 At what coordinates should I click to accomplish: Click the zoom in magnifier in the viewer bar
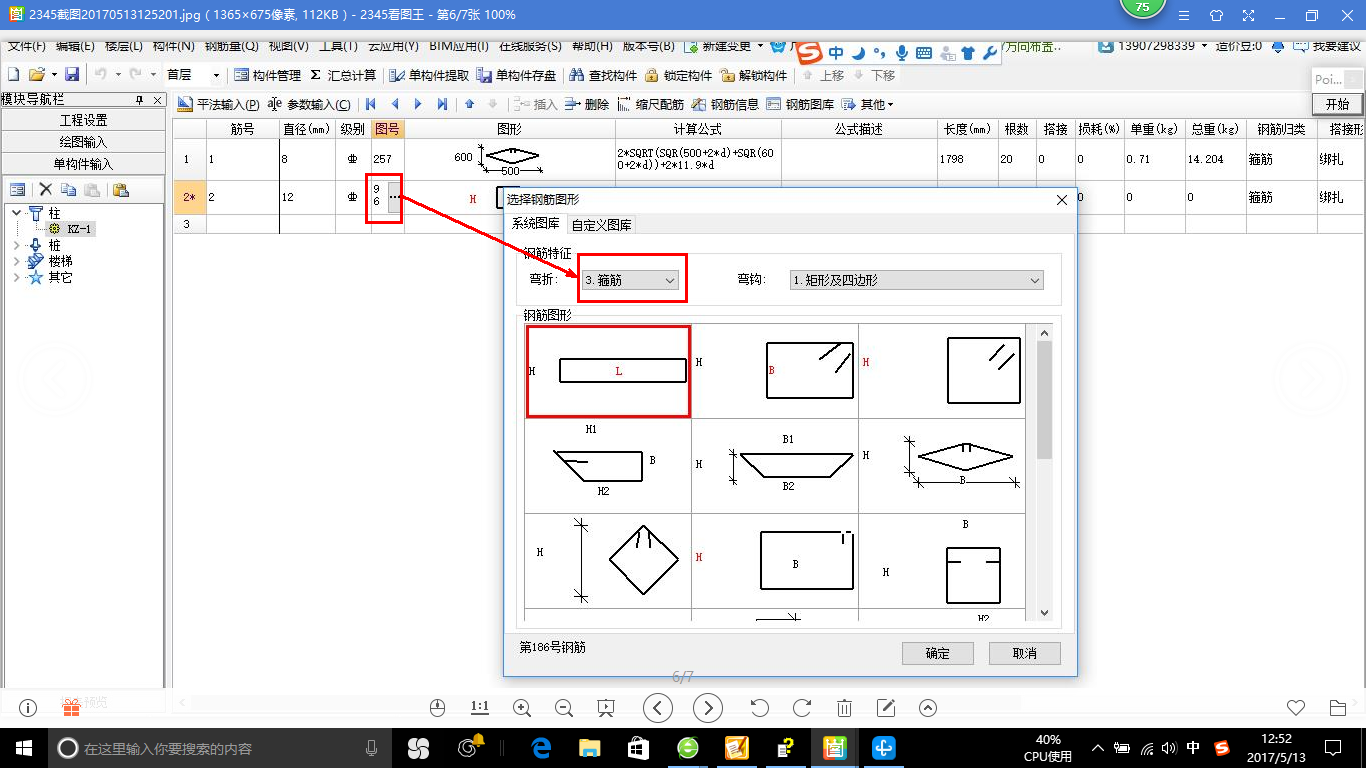[521, 708]
